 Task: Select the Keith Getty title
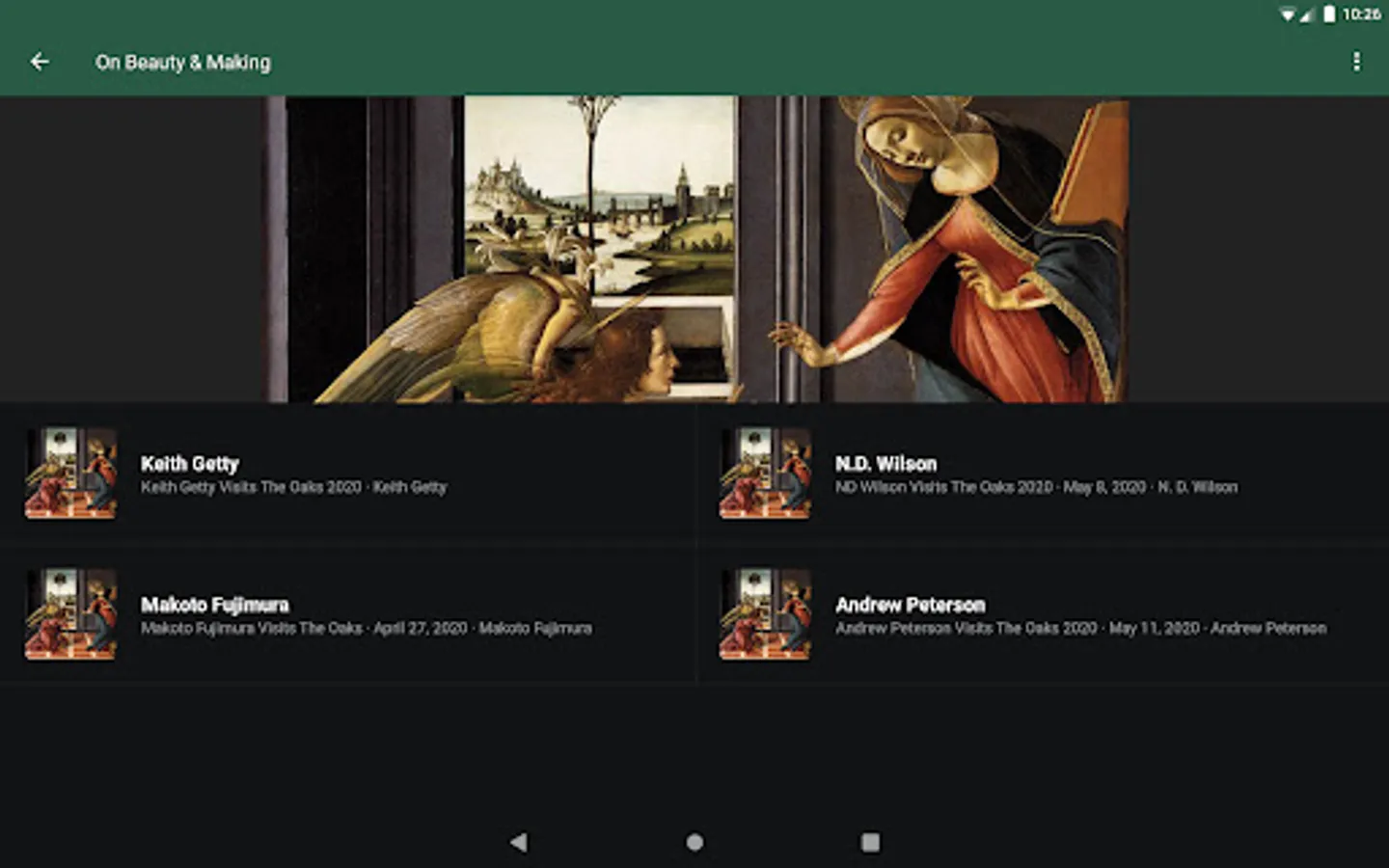click(x=190, y=464)
